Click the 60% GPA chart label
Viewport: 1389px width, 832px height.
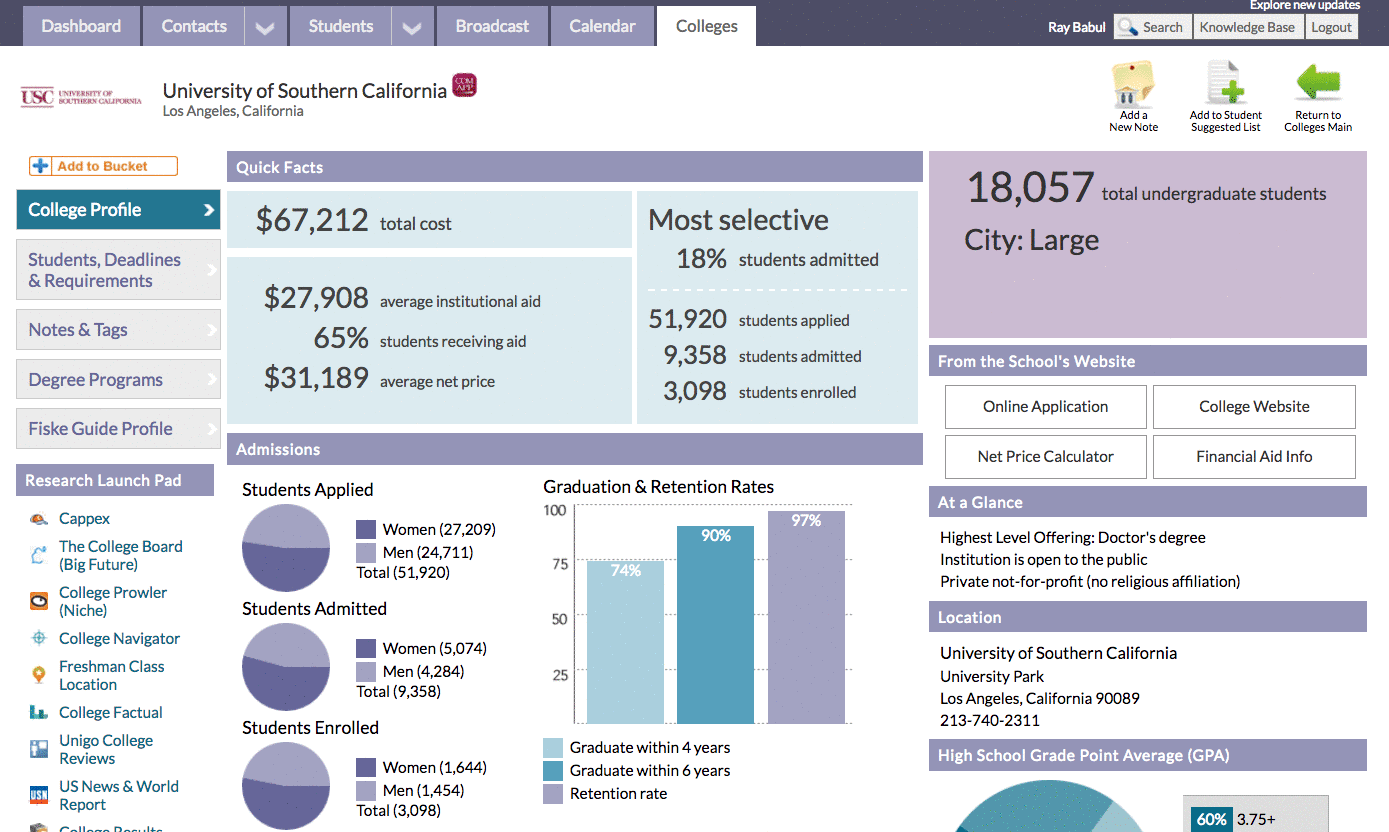pyautogui.click(x=1211, y=819)
